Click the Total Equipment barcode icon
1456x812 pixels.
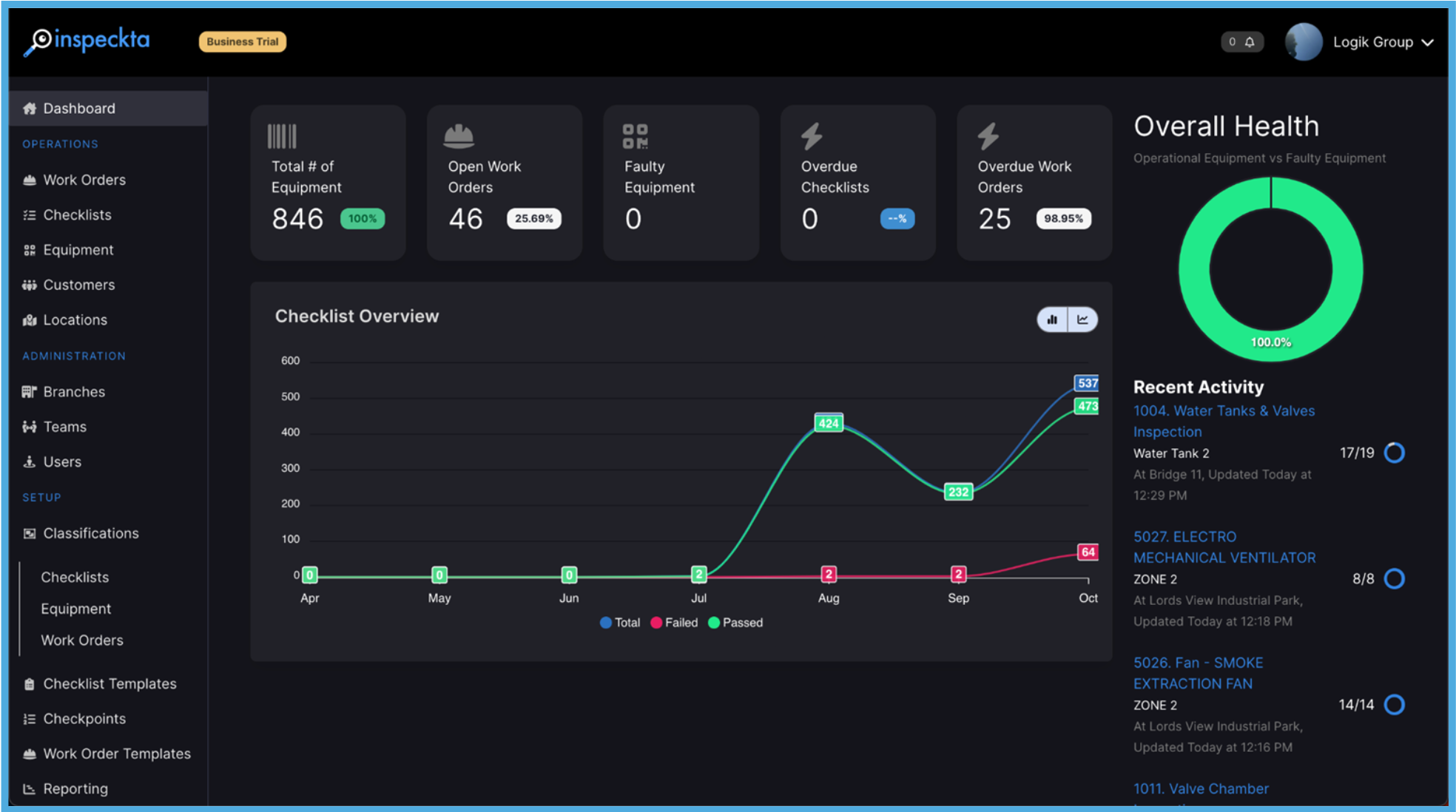pyautogui.click(x=282, y=136)
